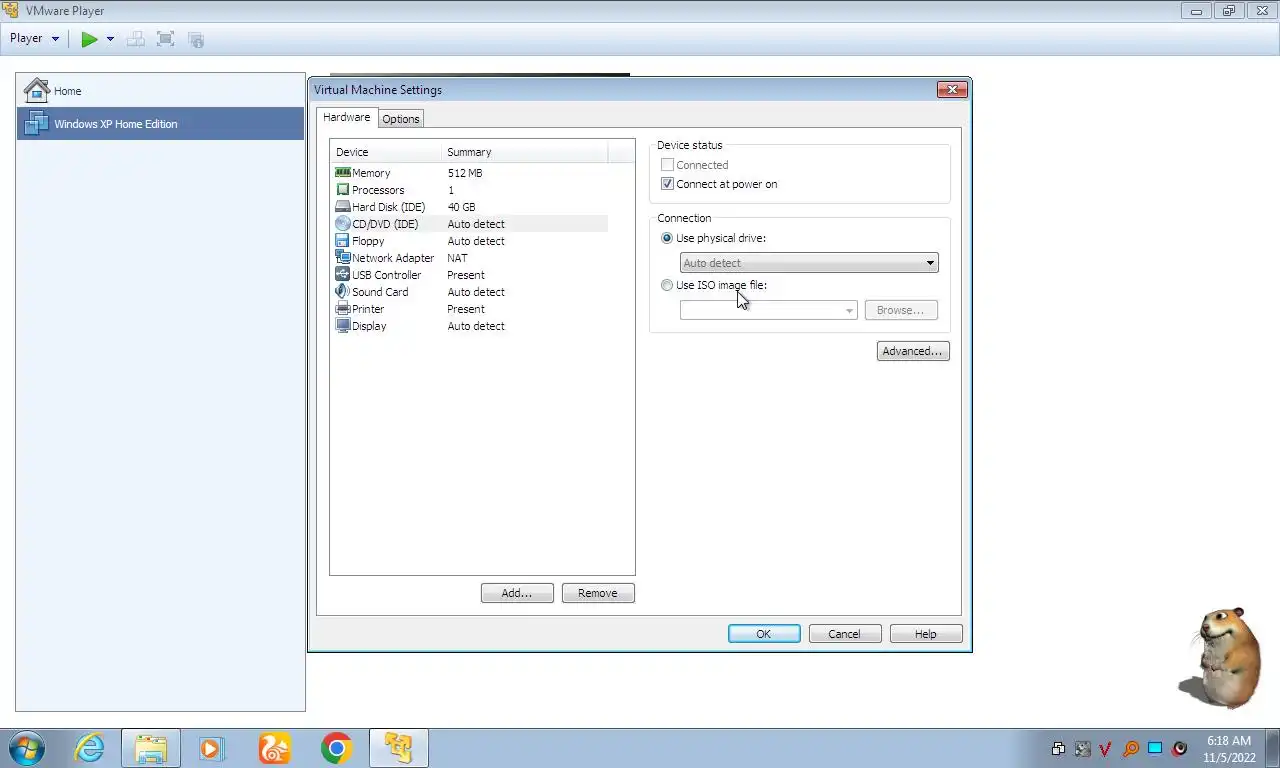Click the Unity mode toolbar icon
This screenshot has width=1280, height=768.
(x=196, y=39)
